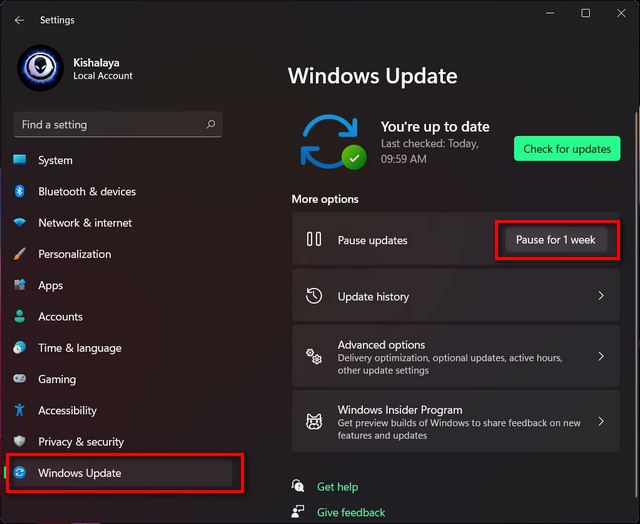Open Advanced options chevron arrow
This screenshot has height=524, width=640.
601,356
